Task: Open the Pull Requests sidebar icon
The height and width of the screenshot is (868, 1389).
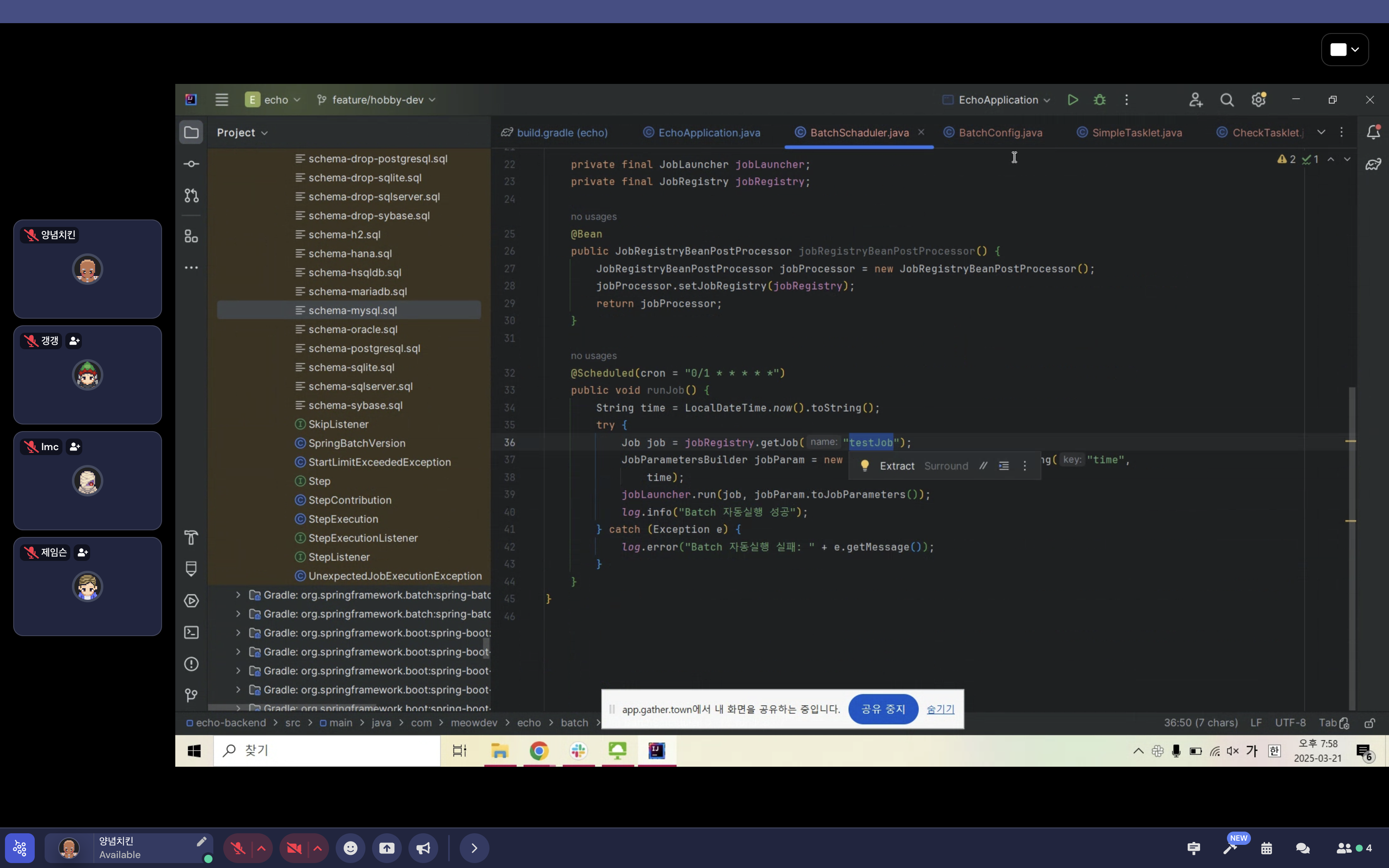Action: click(x=191, y=196)
